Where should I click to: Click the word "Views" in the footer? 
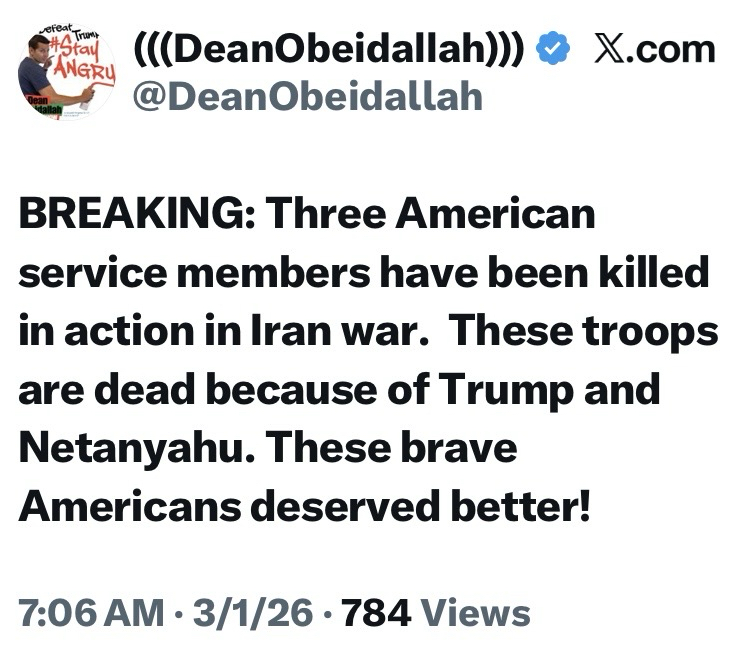[x=474, y=611]
